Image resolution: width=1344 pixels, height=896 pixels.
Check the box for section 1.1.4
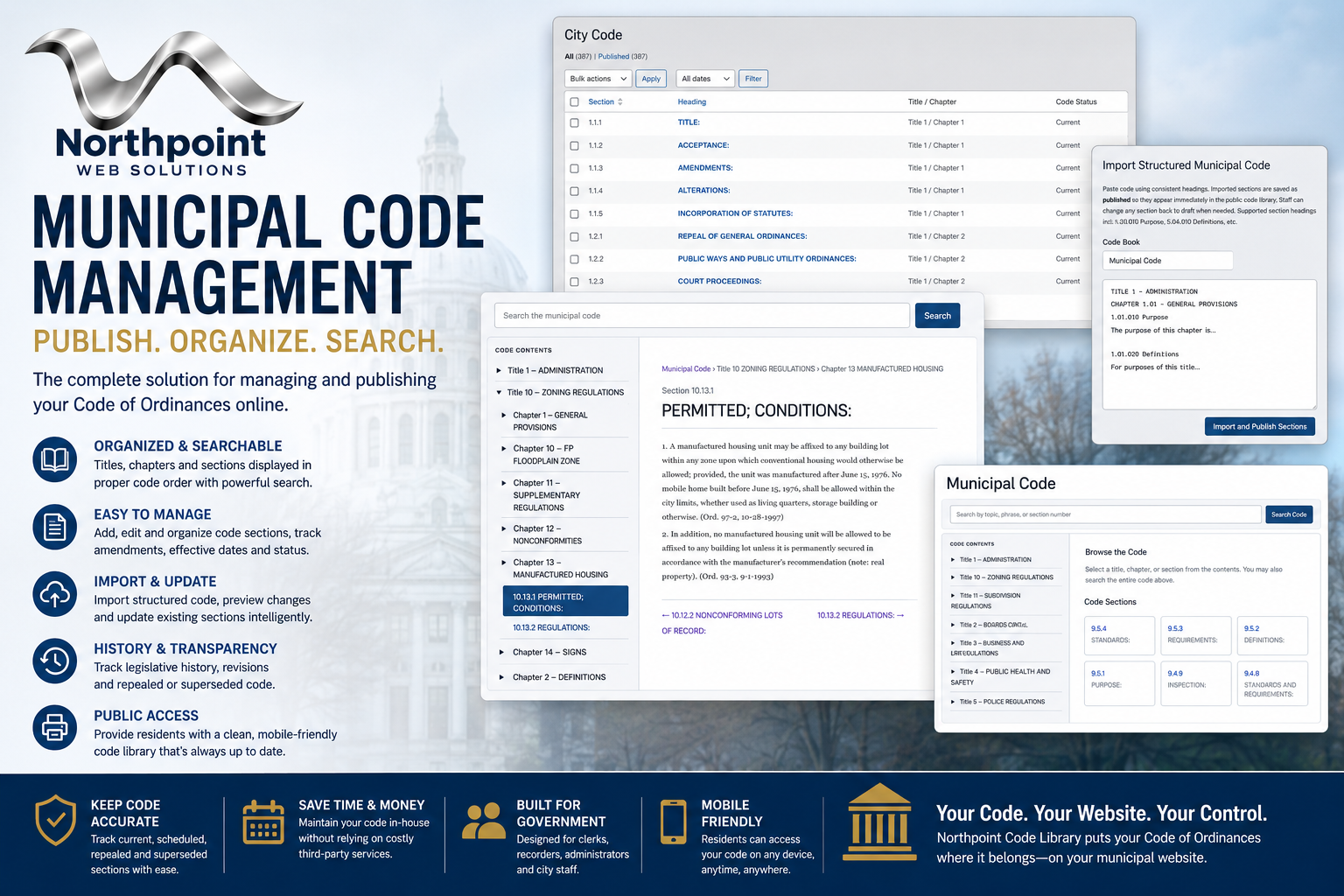click(x=575, y=192)
